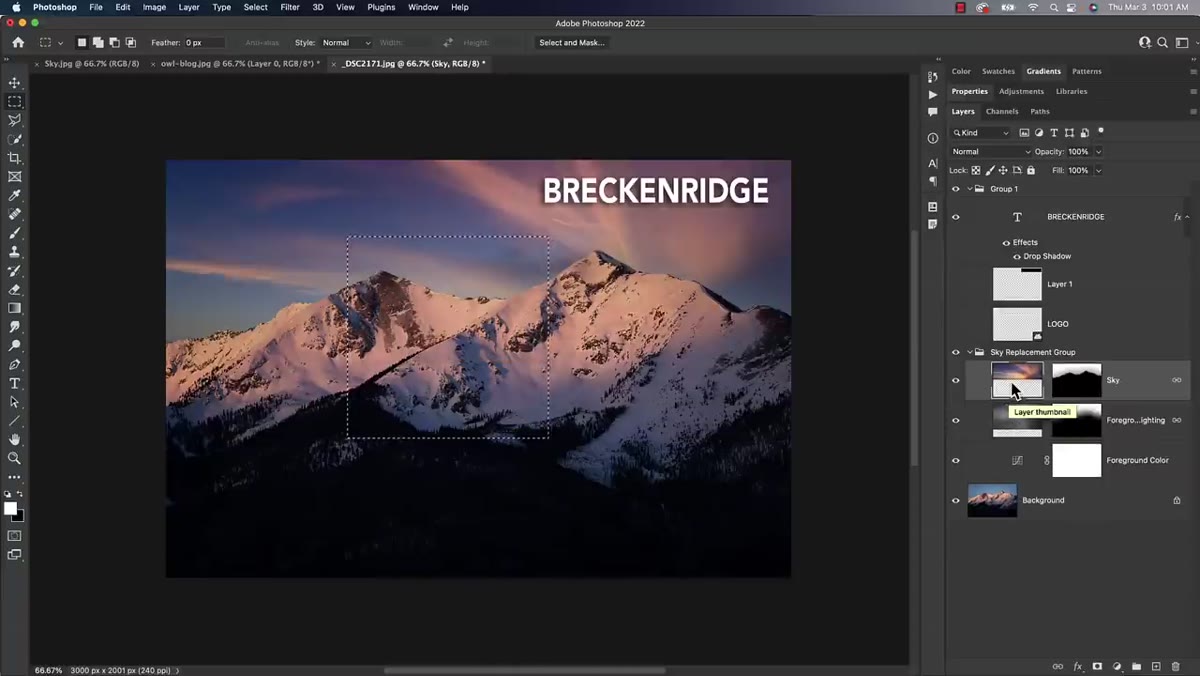Toggle Drop Shadow effect visibility
1200x676 pixels.
[x=1016, y=257]
